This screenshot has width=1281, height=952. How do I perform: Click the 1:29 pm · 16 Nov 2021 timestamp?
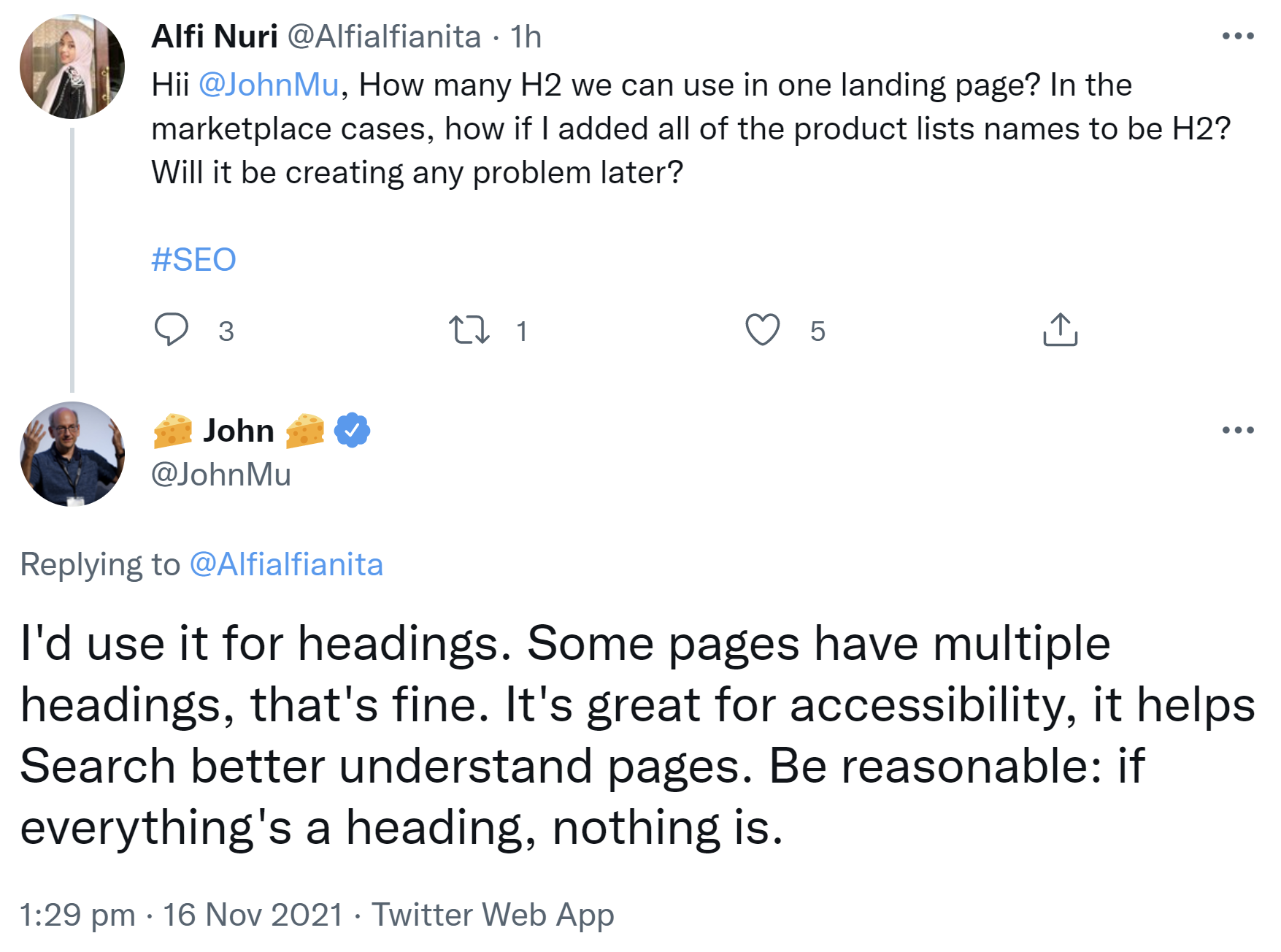click(181, 915)
